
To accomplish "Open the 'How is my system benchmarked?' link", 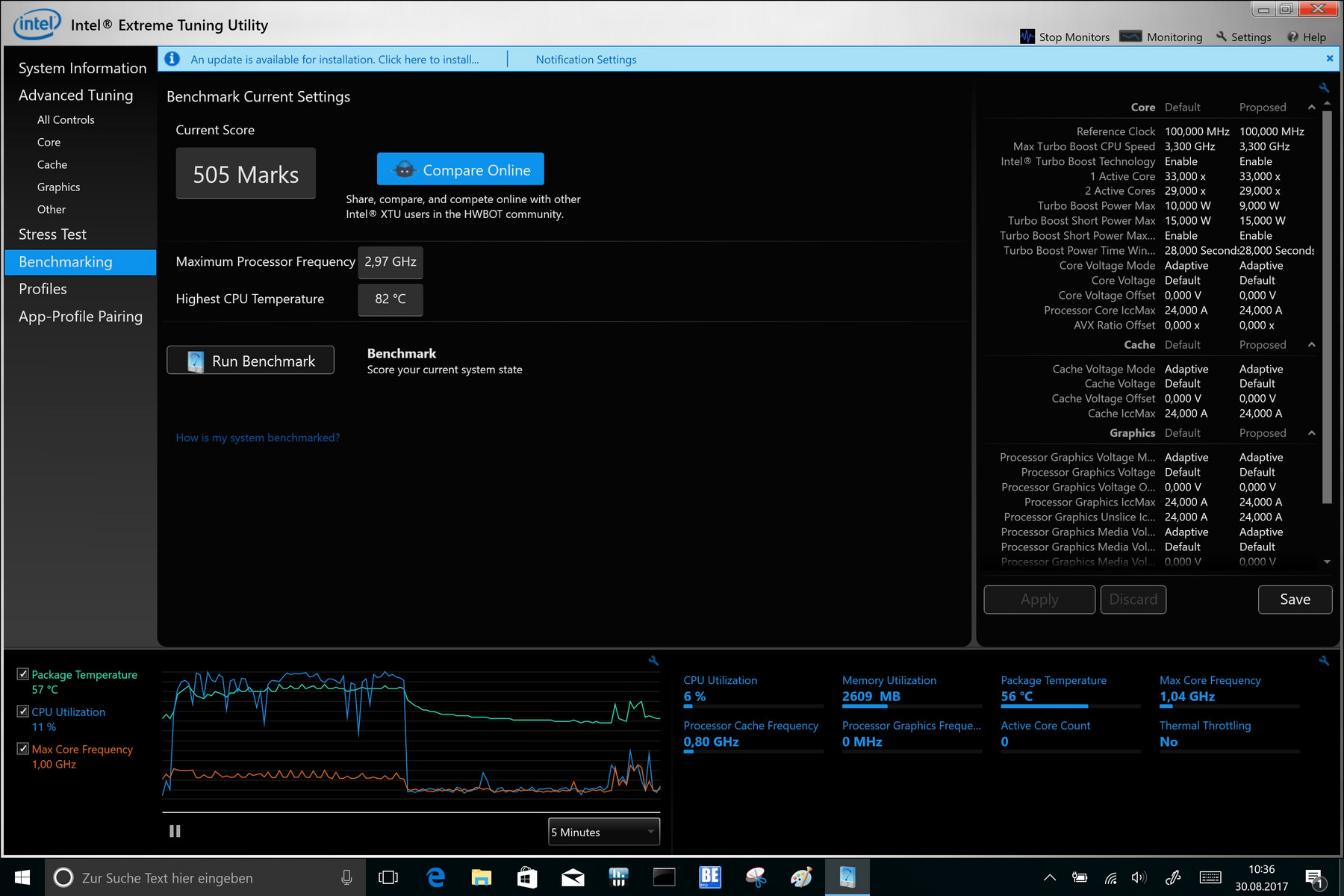I will click(x=258, y=438).
